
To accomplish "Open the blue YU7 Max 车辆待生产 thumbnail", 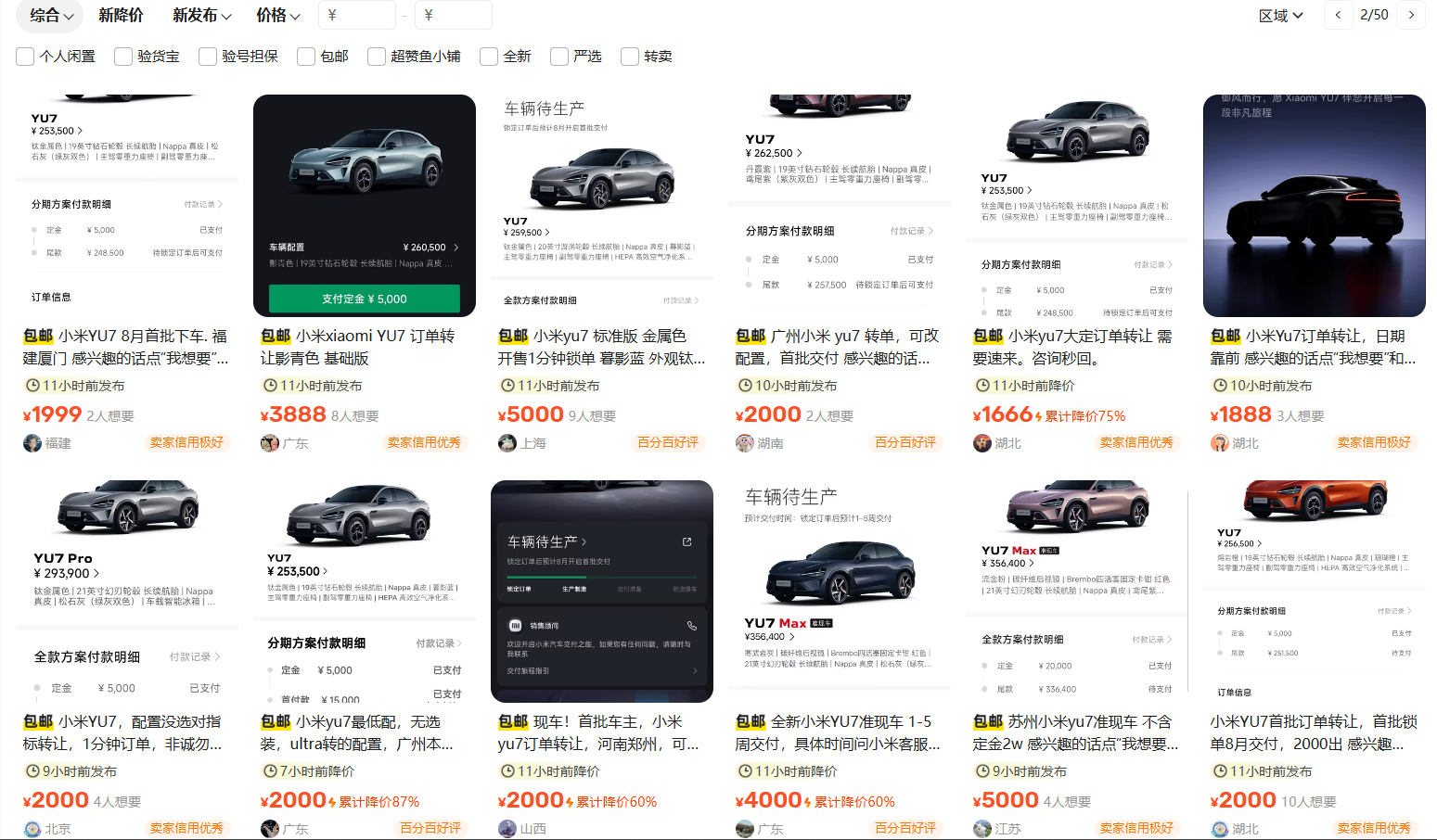I will pyautogui.click(x=840, y=592).
